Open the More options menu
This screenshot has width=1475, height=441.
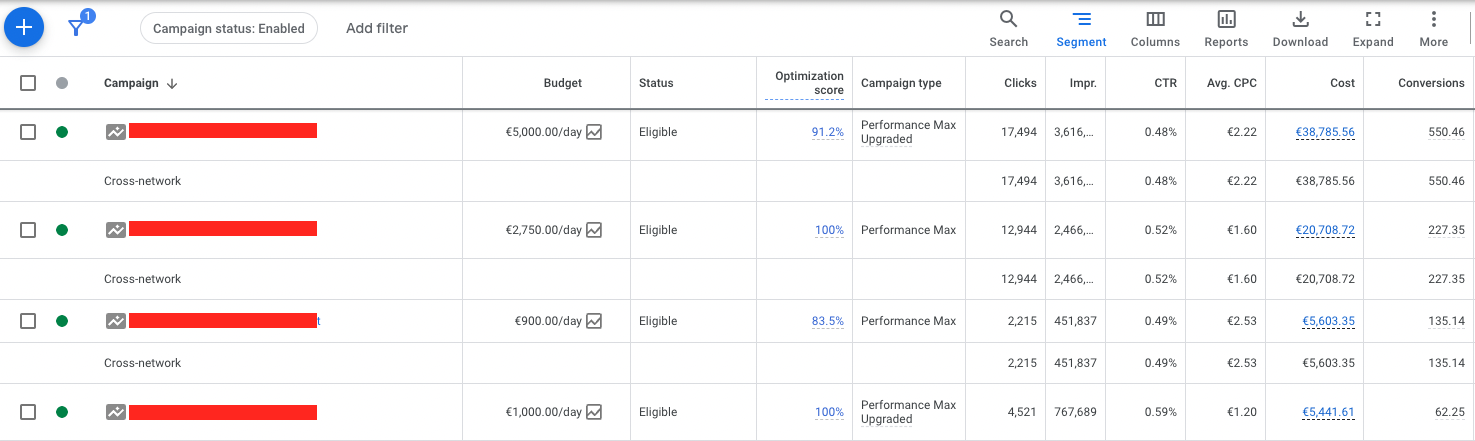(x=1433, y=28)
